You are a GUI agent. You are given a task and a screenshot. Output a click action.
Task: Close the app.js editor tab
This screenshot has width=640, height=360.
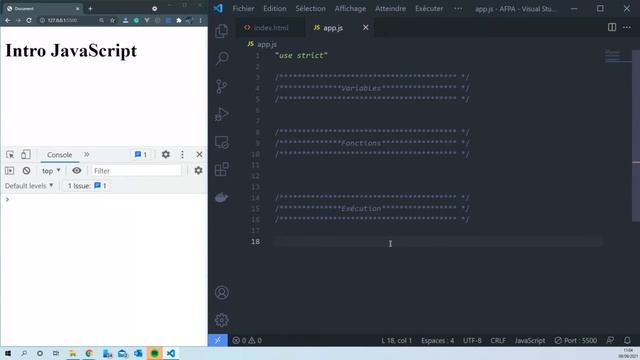pos(365,27)
